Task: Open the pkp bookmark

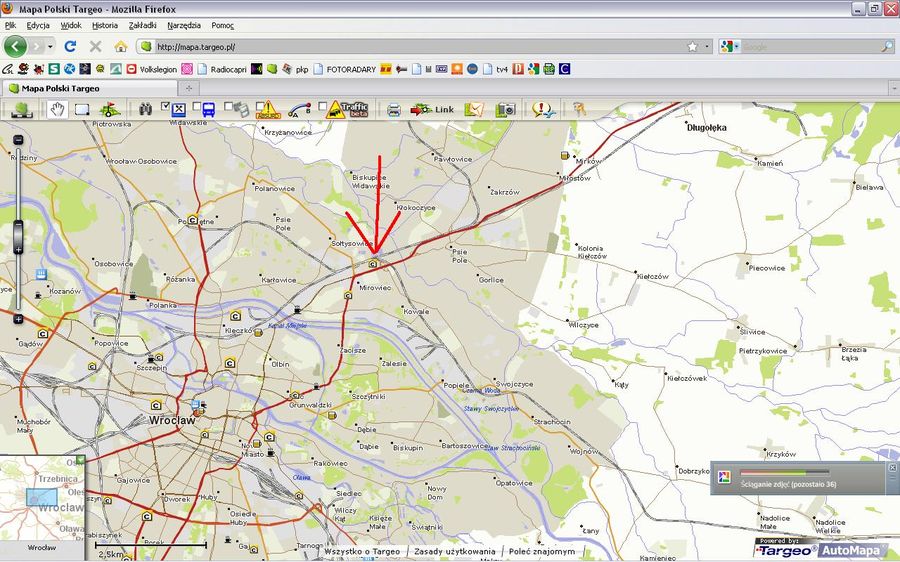Action: coord(295,69)
